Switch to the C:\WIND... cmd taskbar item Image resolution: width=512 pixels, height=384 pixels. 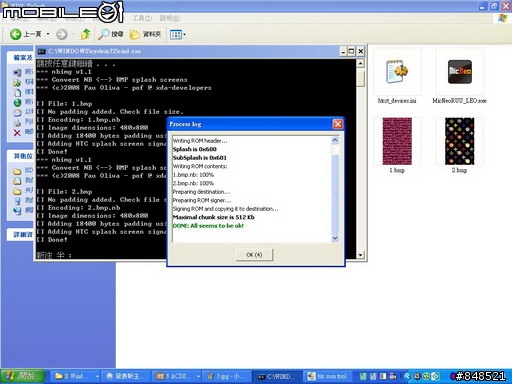[277, 376]
